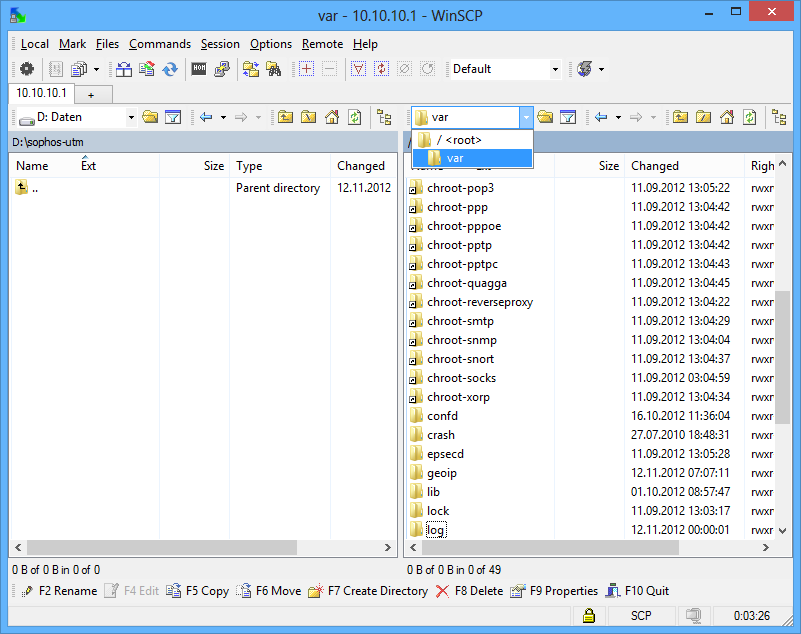Go back in remote panel history
801x634 pixels.
(601, 117)
